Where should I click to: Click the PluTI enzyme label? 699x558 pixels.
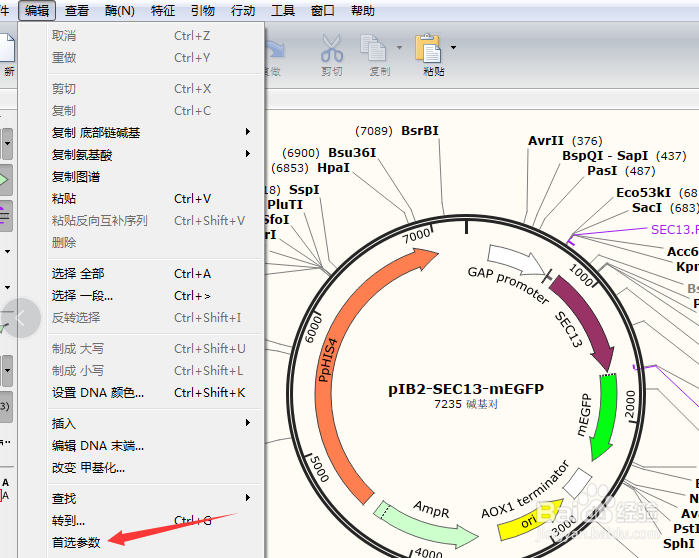click(285, 205)
